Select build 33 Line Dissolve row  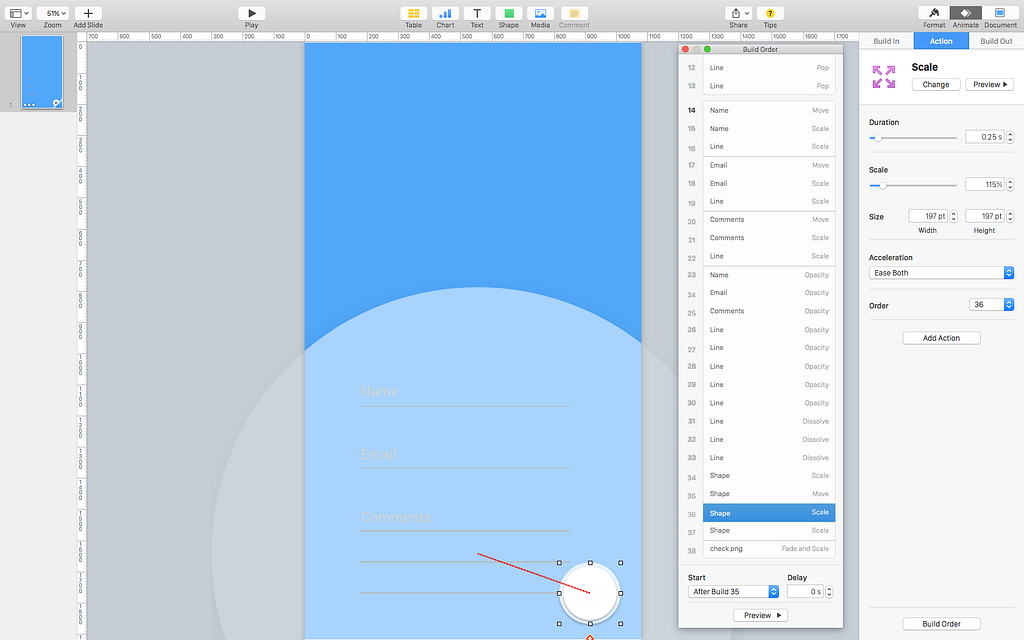click(x=769, y=458)
